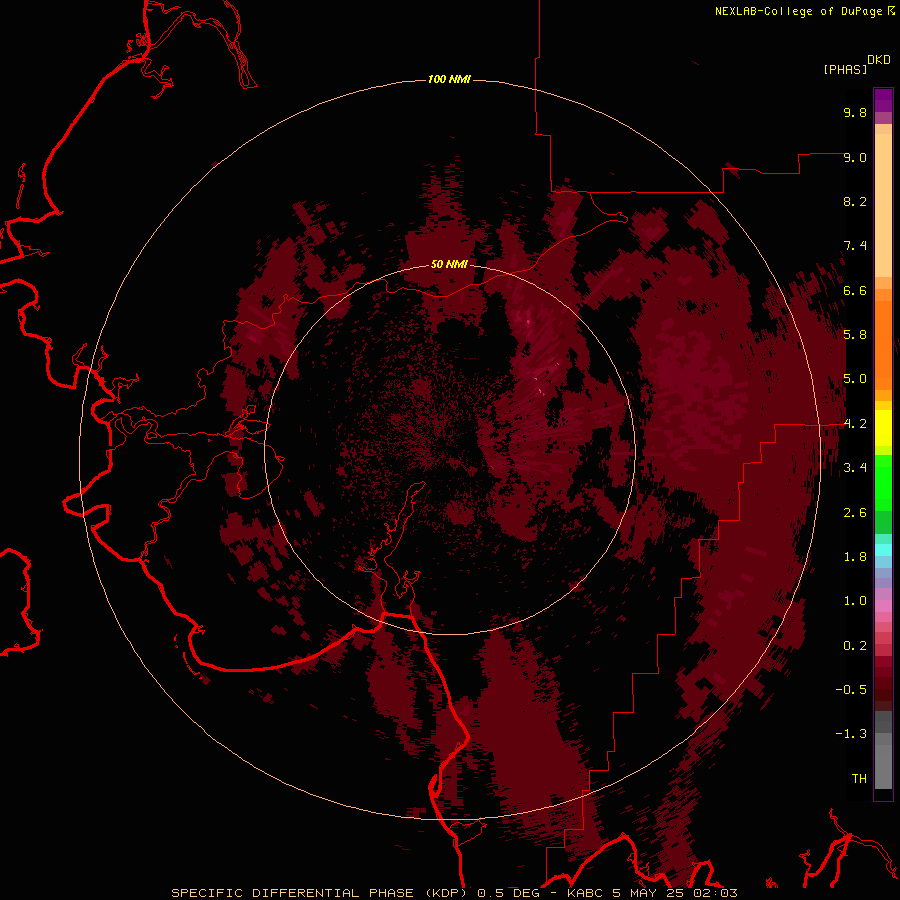Click the 5.0 scale value
The image size is (900, 900).
click(855, 379)
